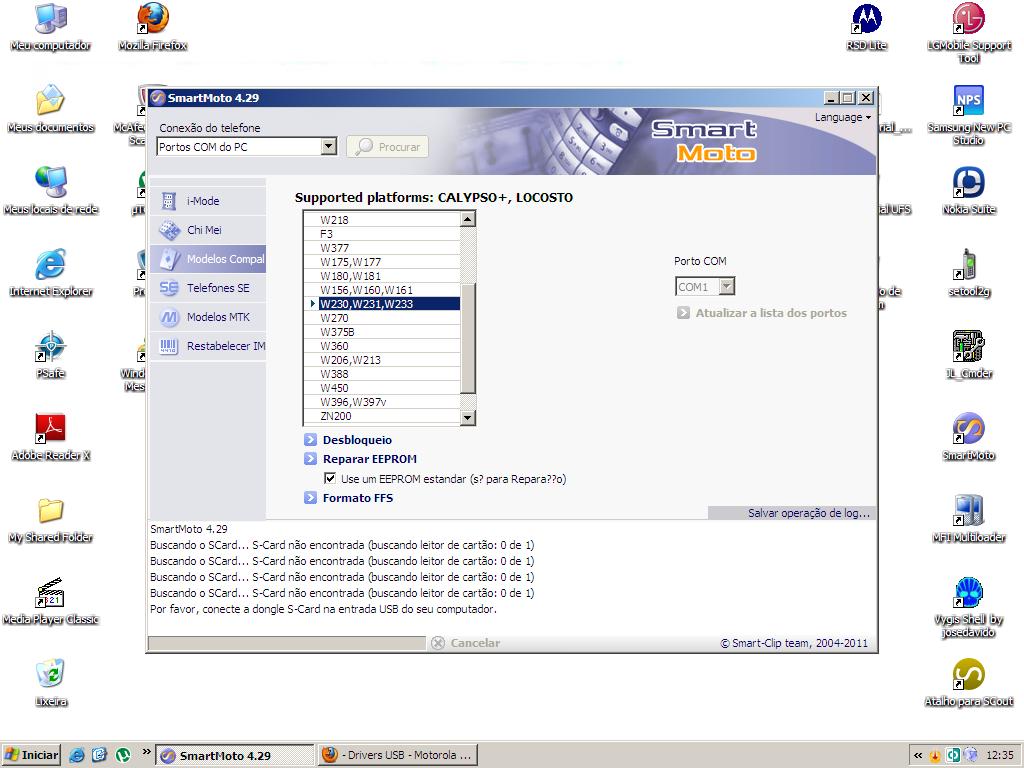The width and height of the screenshot is (1024, 768).
Task: Select Chi Mei sidebar tab
Action: (x=208, y=230)
